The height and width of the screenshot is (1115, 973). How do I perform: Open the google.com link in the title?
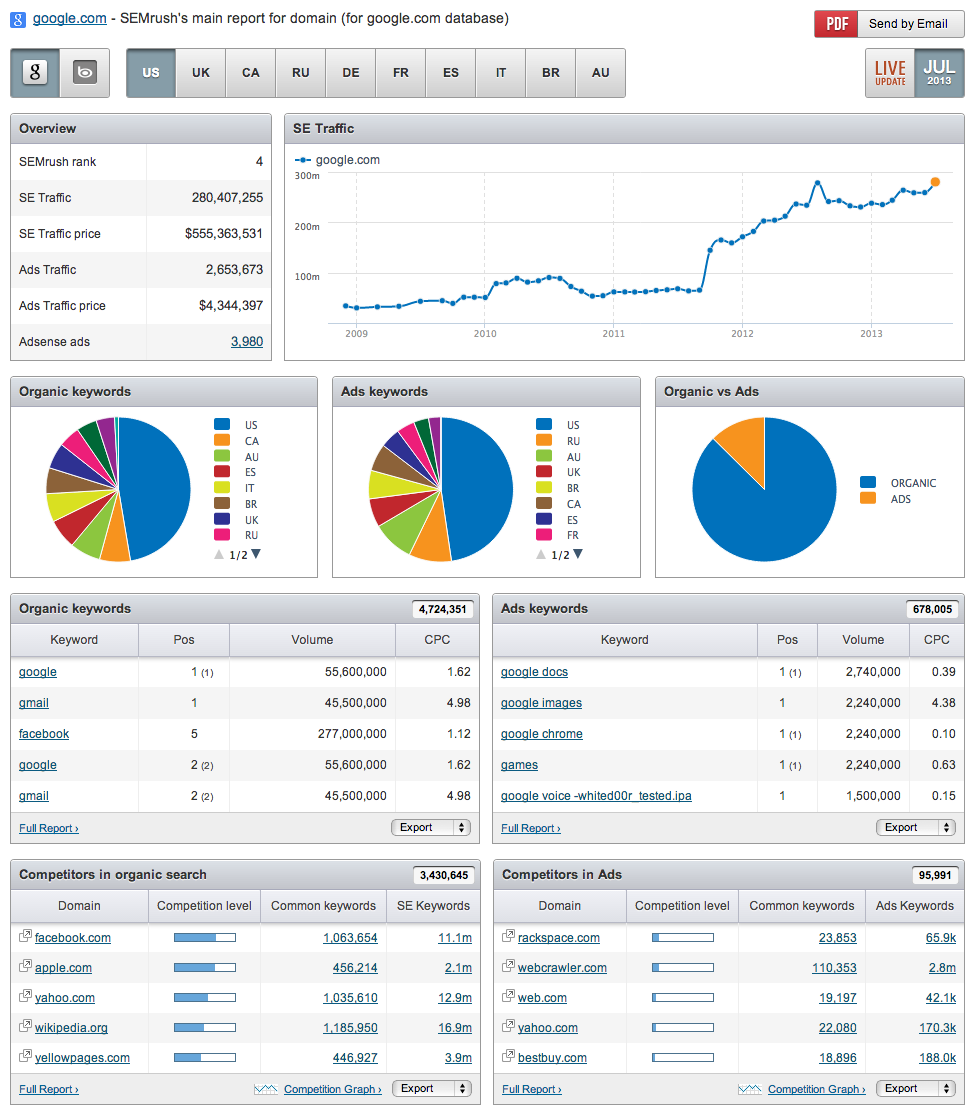point(70,18)
